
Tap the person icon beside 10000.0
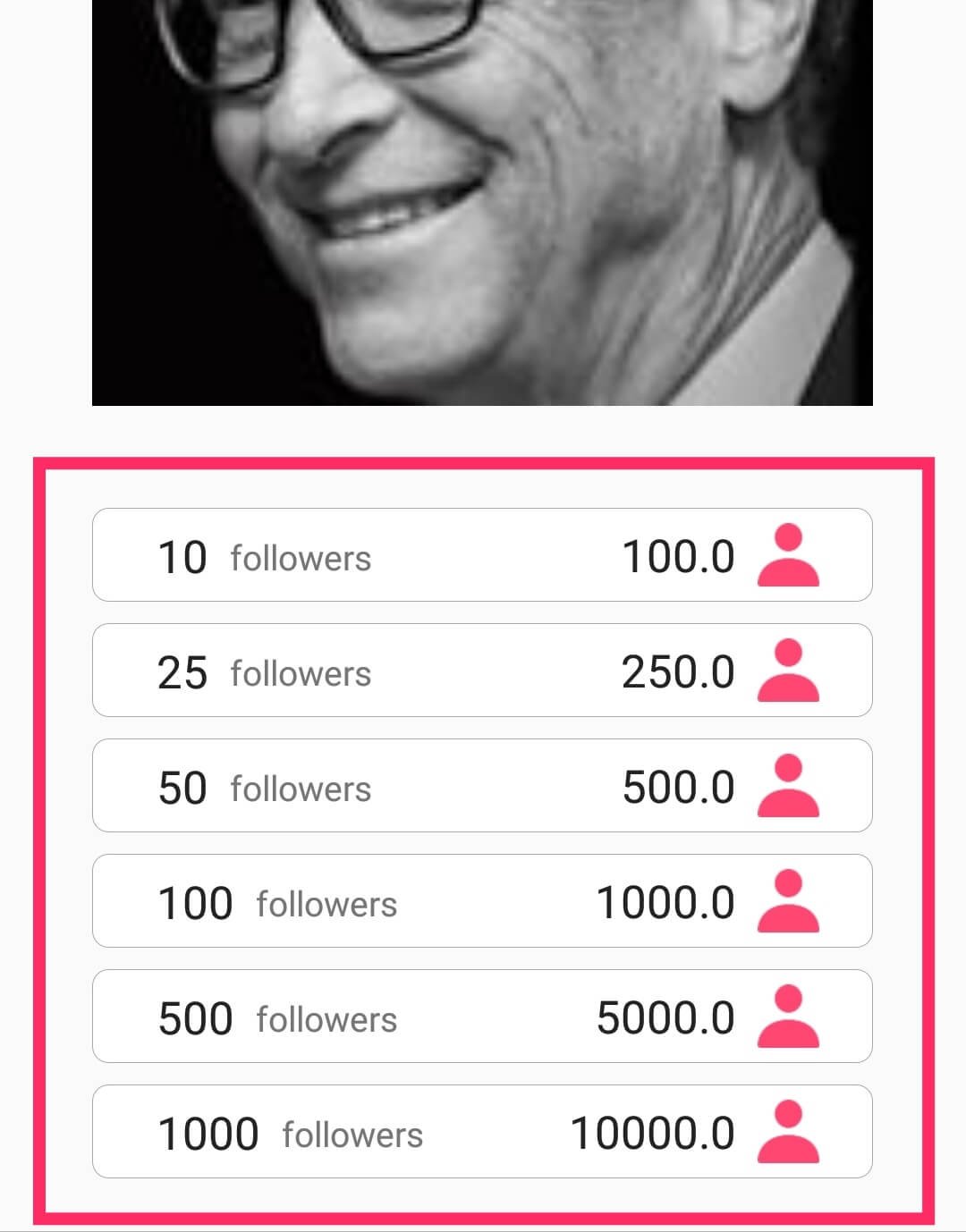pyautogui.click(x=788, y=1132)
